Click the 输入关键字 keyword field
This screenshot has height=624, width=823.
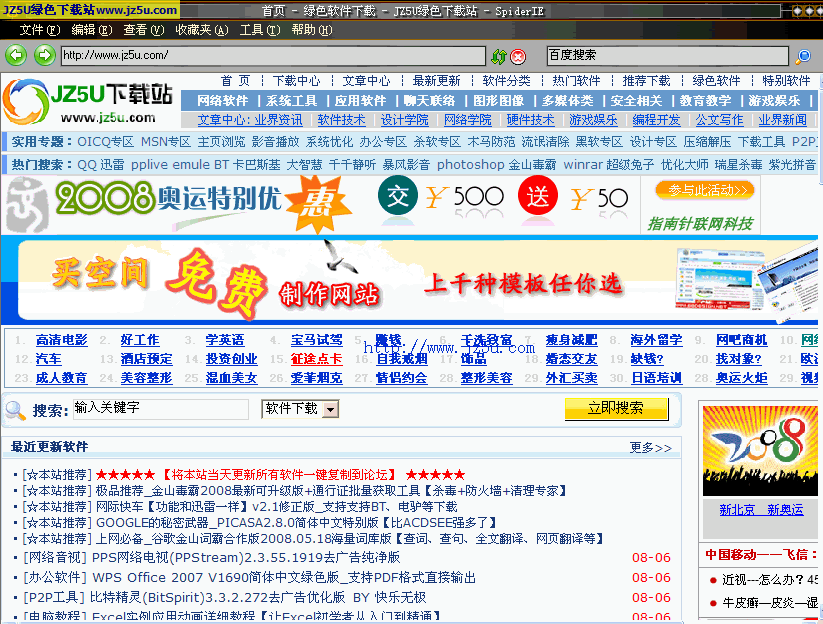coord(161,409)
